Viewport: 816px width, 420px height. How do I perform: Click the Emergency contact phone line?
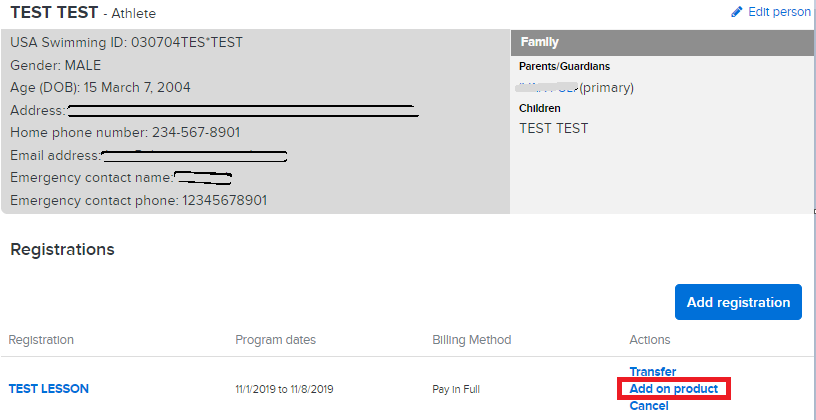(138, 200)
